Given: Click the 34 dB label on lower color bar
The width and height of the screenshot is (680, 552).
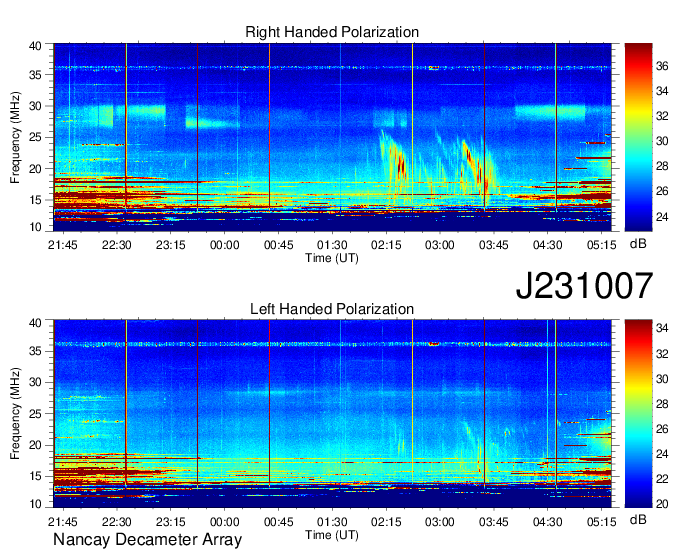Looking at the screenshot, I should click(x=662, y=328).
